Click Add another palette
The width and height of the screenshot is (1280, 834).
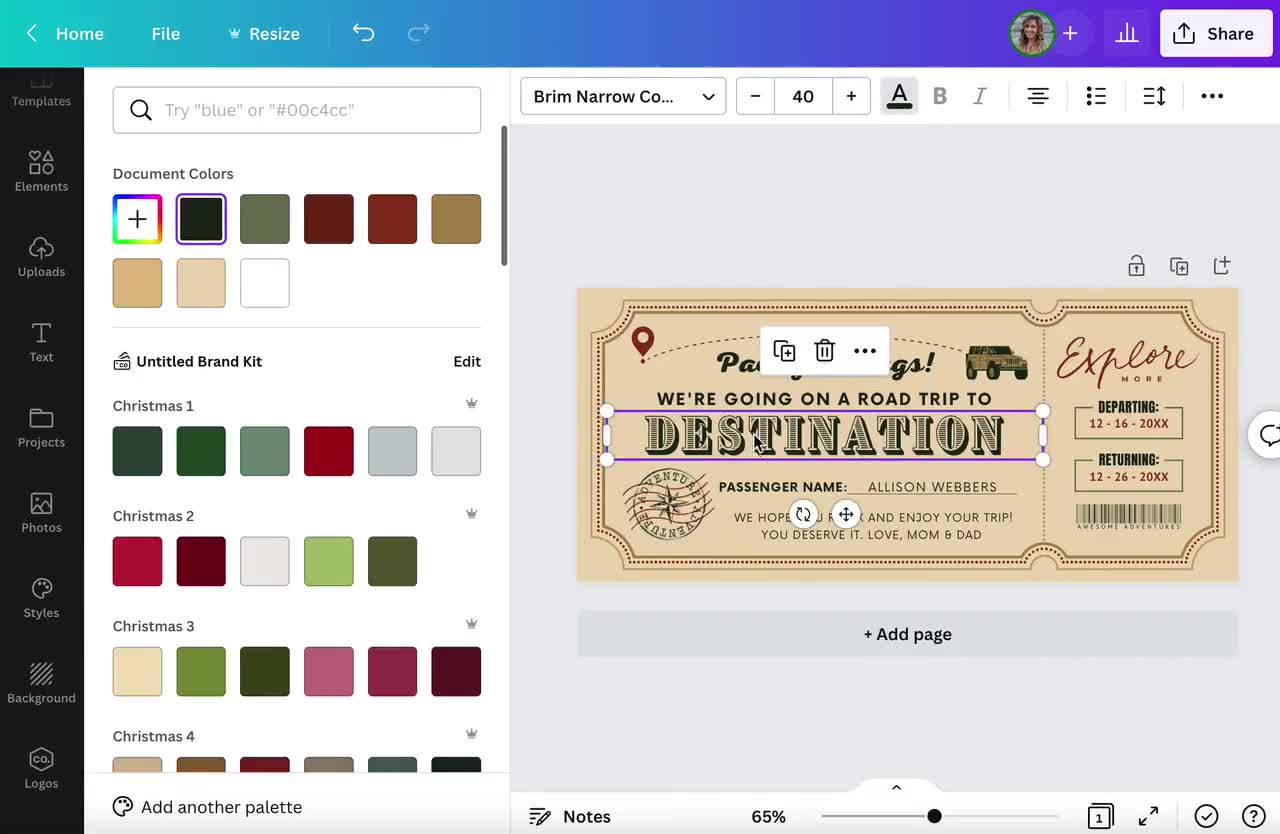pos(207,807)
